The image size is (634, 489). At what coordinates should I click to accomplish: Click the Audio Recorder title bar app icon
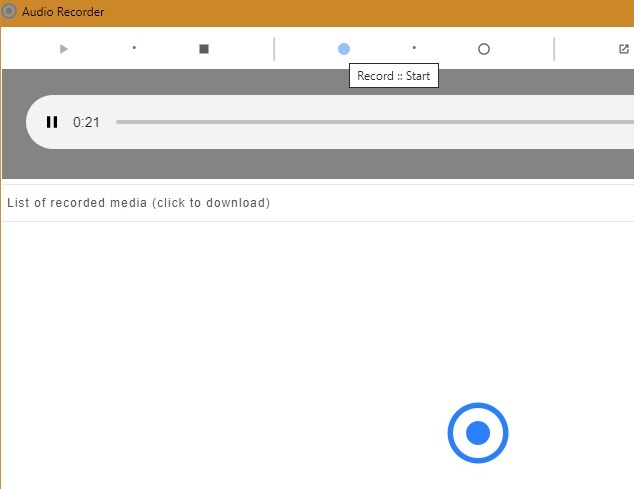coord(9,12)
